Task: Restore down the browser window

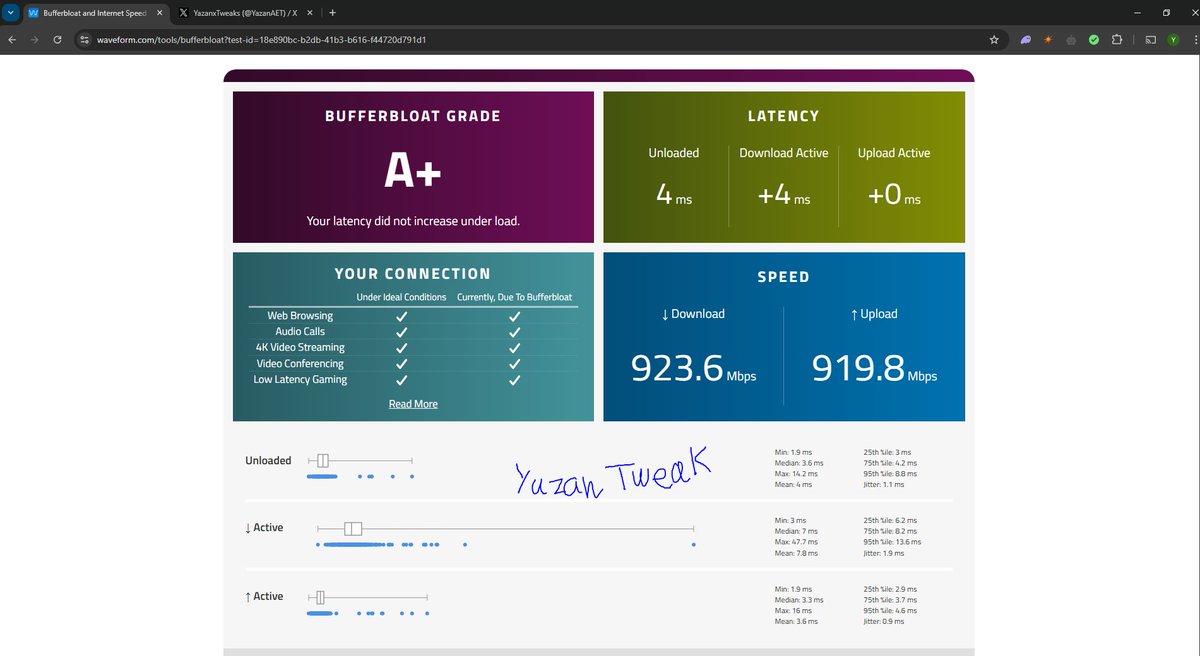Action: coord(1166,13)
